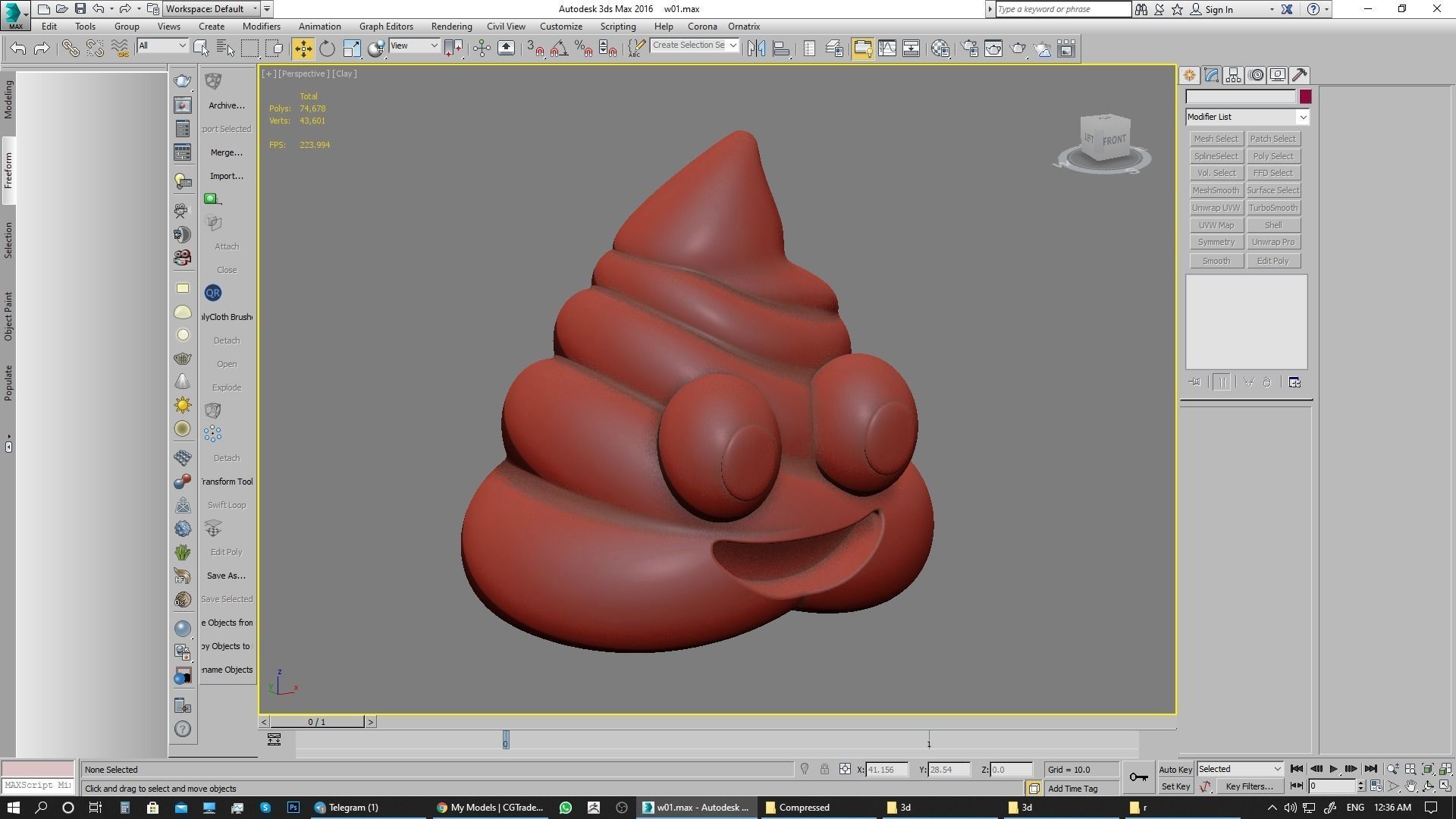Open the Rendering menu

click(x=451, y=27)
